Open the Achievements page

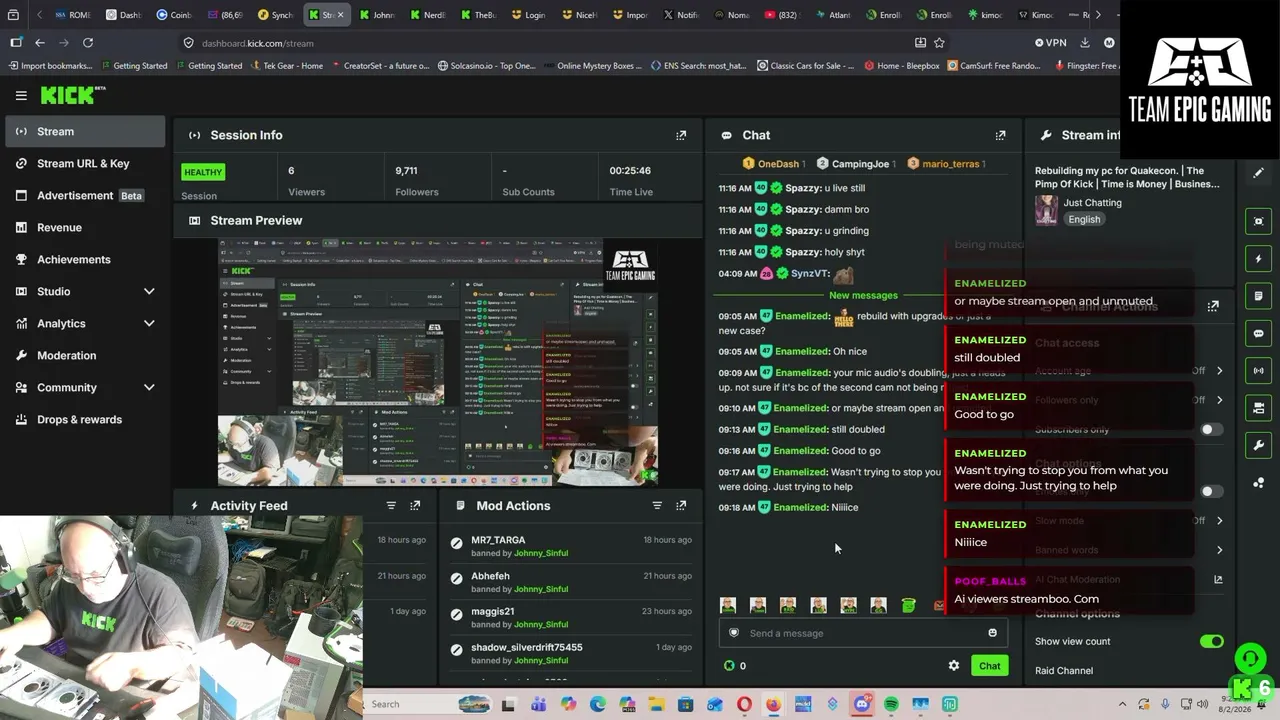click(85, 259)
